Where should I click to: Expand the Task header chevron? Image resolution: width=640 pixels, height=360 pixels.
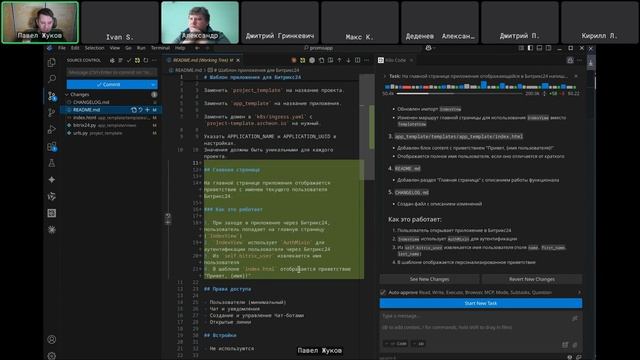(384, 76)
